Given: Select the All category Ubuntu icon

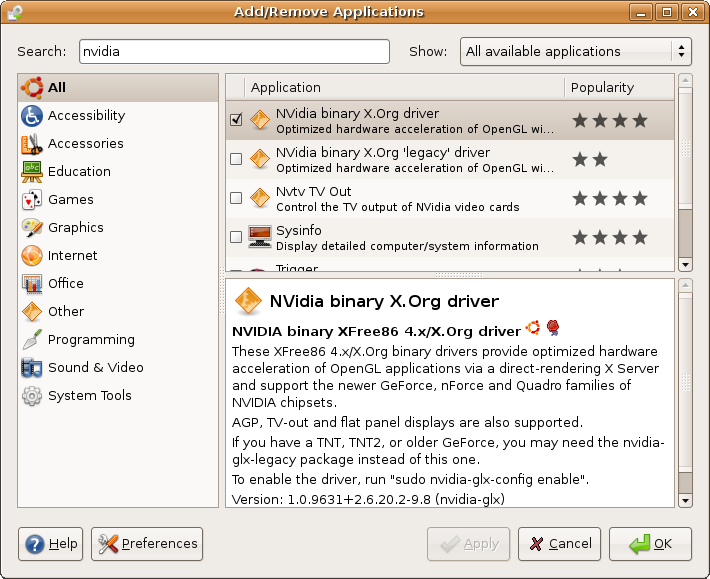Looking at the screenshot, I should coord(32,87).
